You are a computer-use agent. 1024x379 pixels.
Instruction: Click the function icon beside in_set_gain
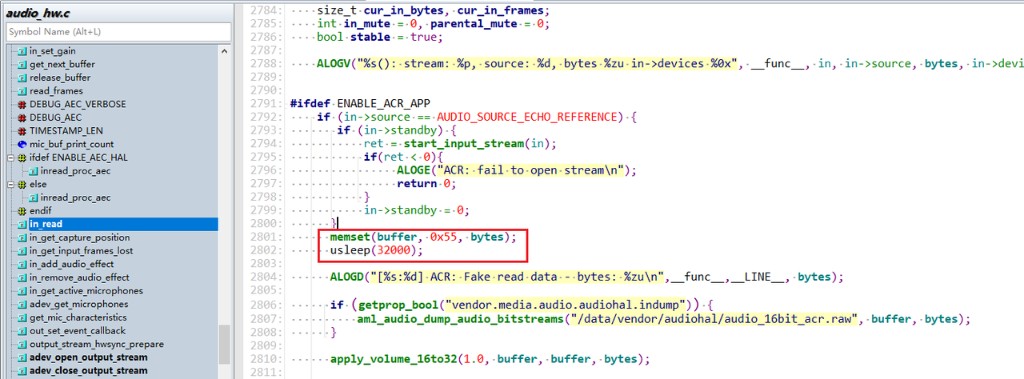pos(22,51)
